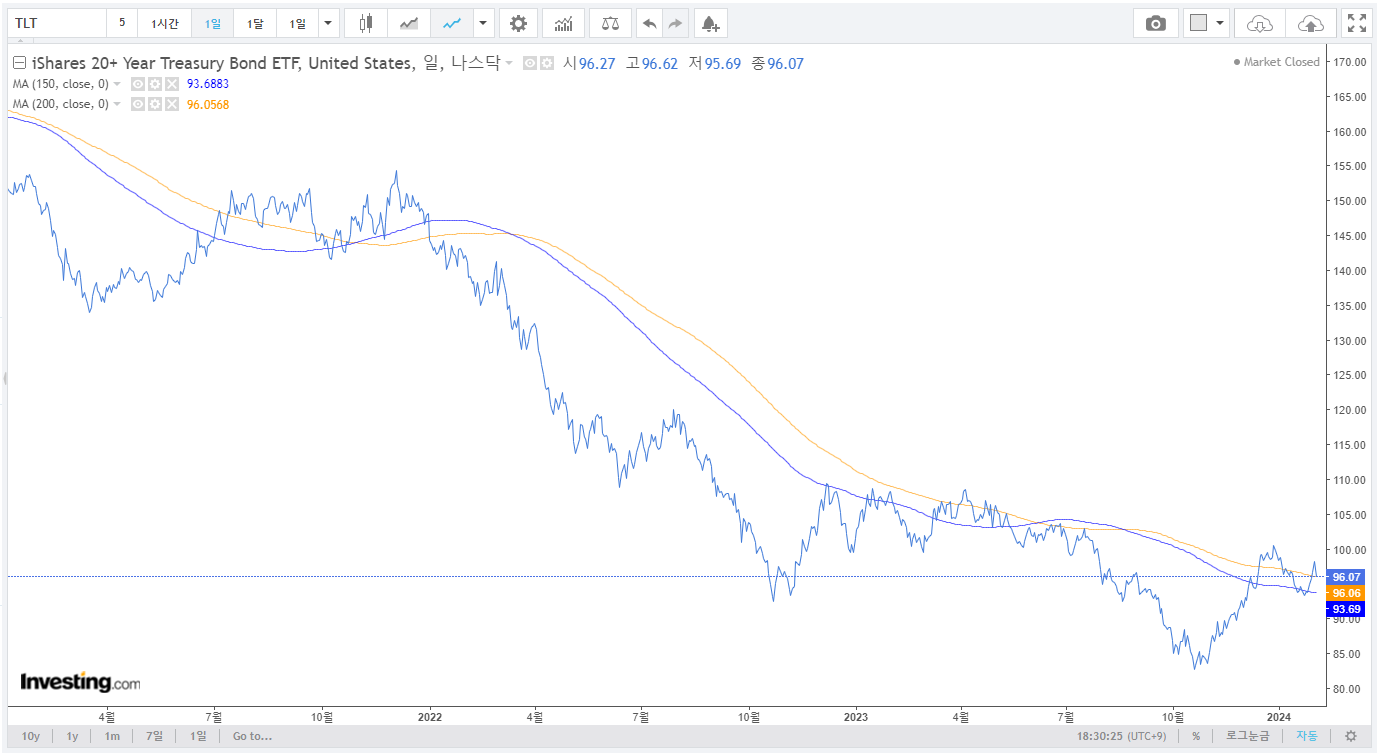Expand MA (200, close, 0) dropdown

coord(117,104)
